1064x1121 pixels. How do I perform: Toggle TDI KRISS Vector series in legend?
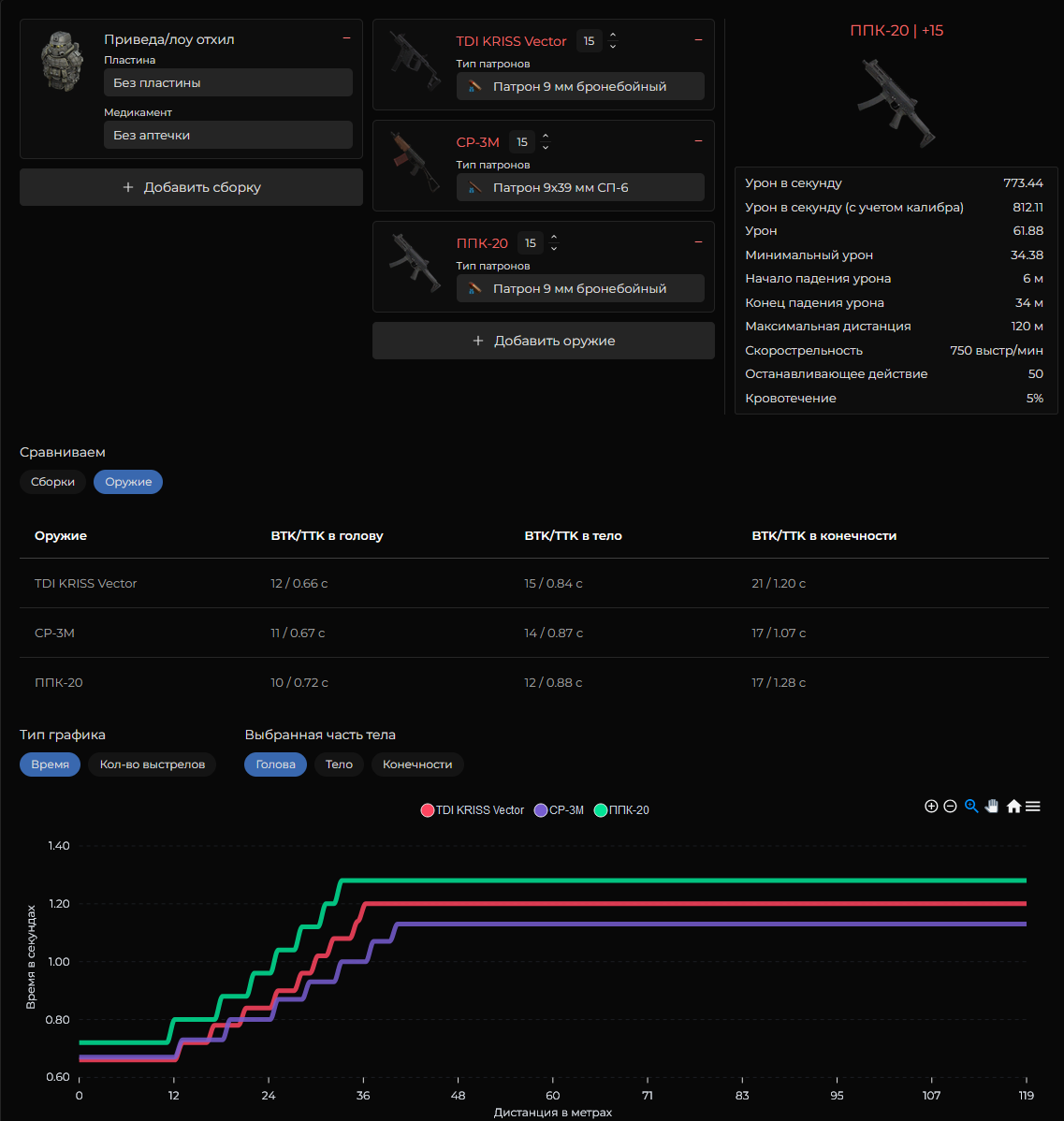pos(473,810)
